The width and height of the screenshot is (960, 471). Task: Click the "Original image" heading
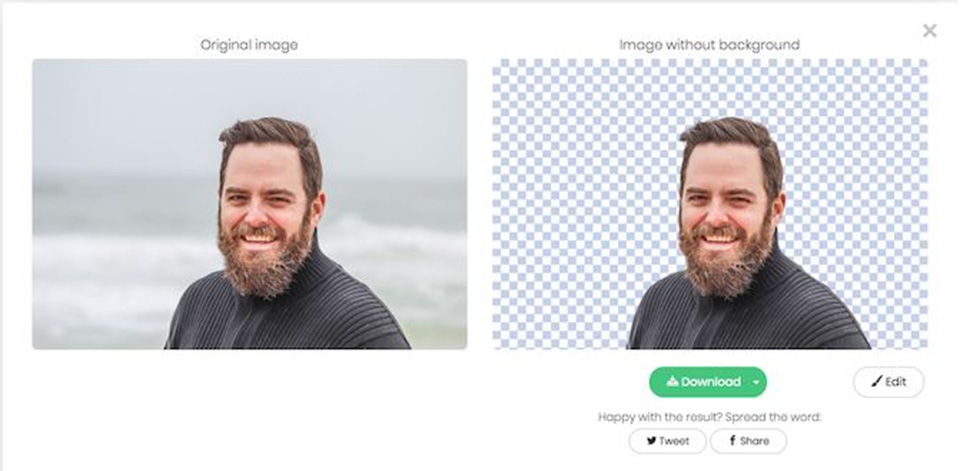(x=249, y=45)
